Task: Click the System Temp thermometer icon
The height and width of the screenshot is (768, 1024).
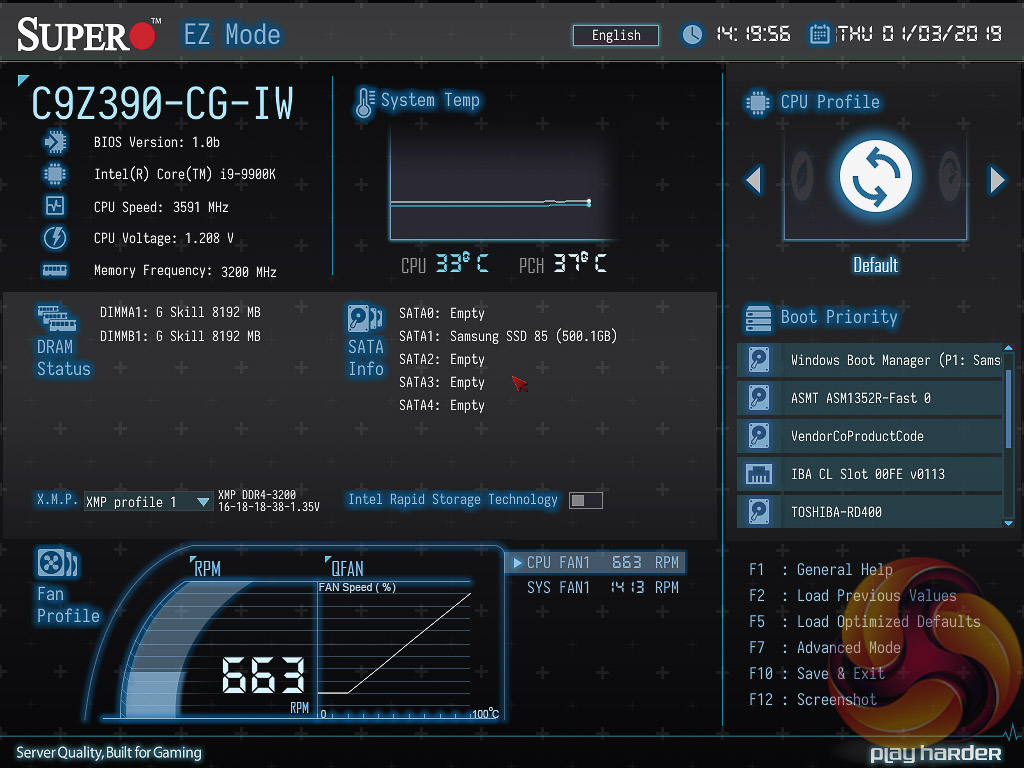Action: click(x=365, y=102)
